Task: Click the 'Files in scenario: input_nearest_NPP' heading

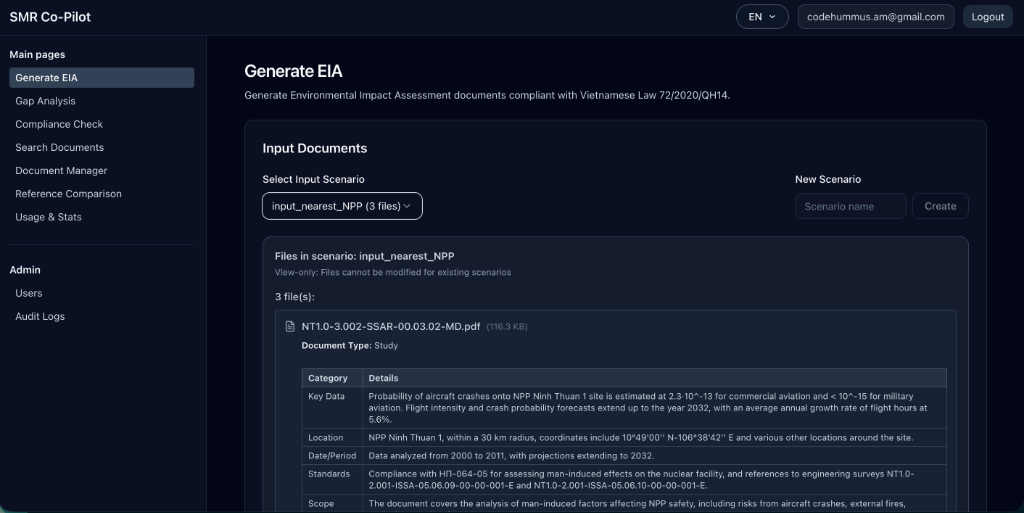Action: tap(364, 256)
